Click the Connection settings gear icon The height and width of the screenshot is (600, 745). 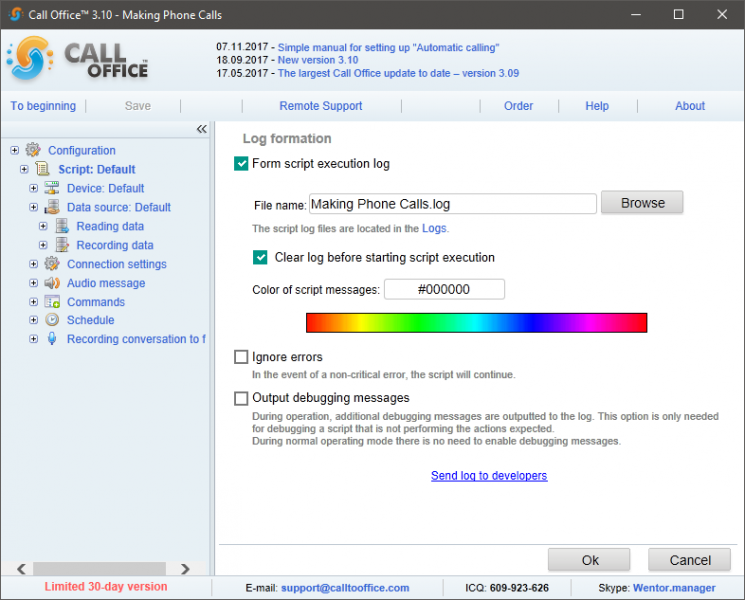pos(52,264)
